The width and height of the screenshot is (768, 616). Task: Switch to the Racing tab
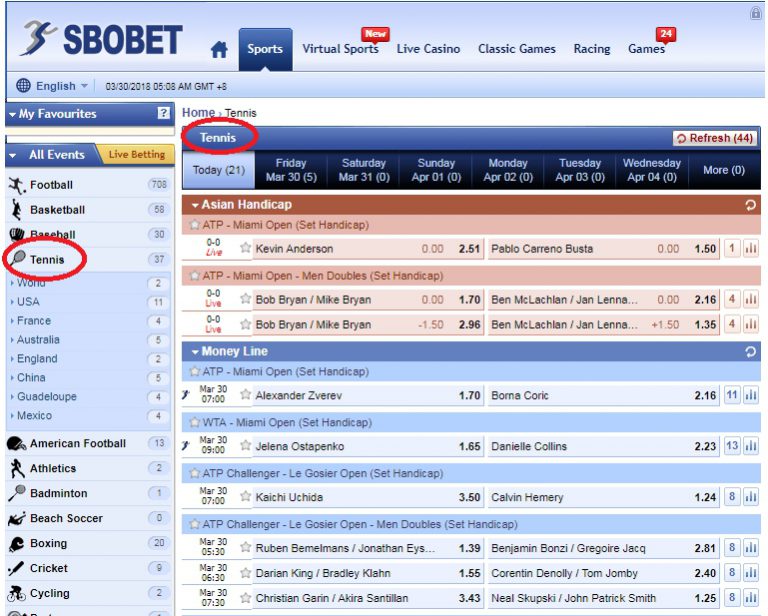[592, 49]
